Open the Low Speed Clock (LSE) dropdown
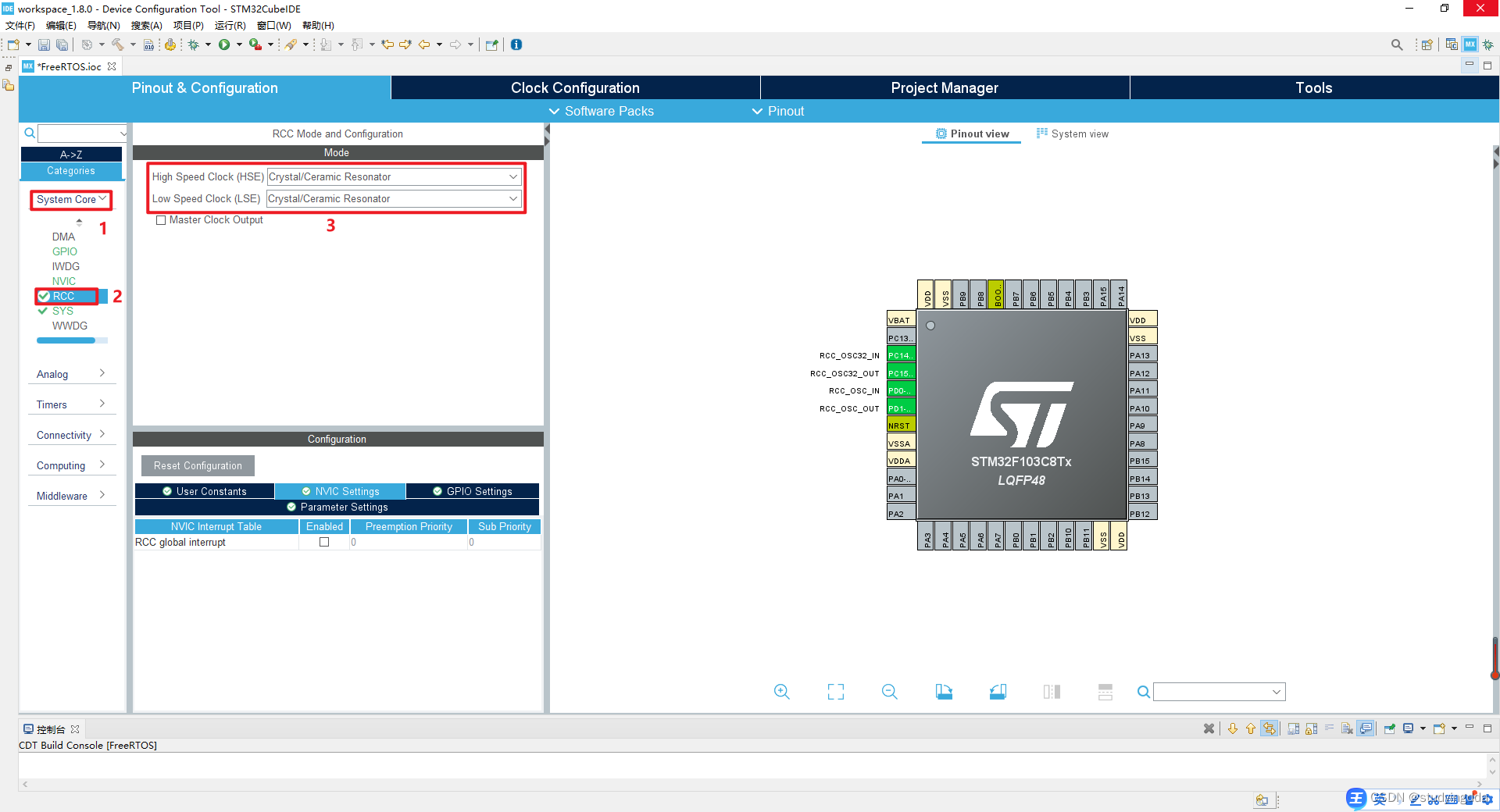The width and height of the screenshot is (1500, 812). pos(394,199)
